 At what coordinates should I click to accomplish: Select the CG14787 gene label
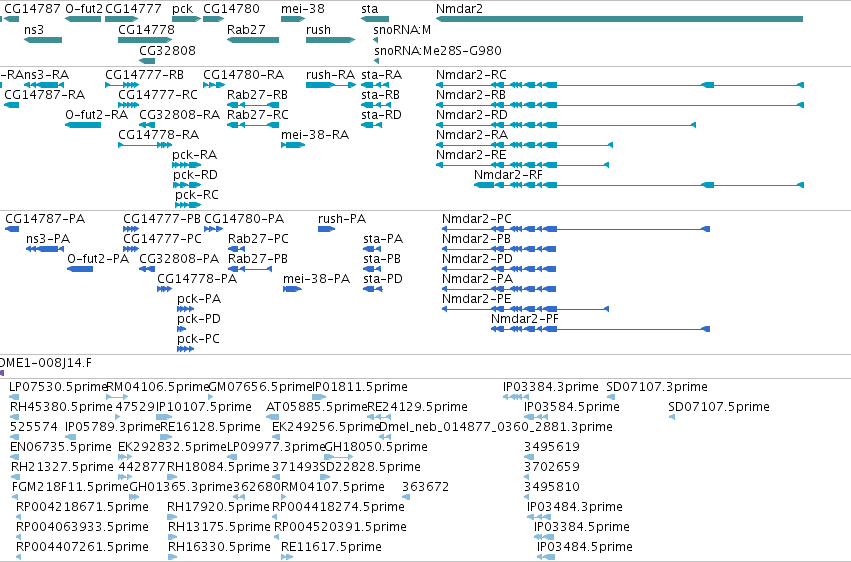tap(32, 9)
